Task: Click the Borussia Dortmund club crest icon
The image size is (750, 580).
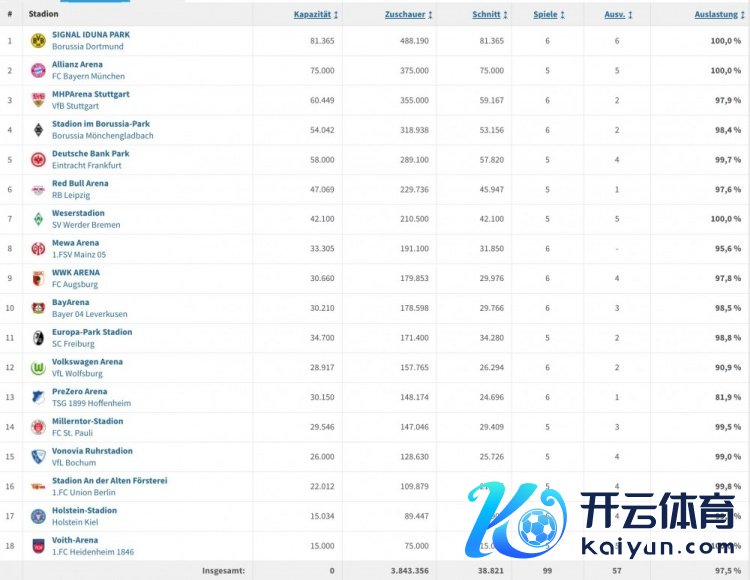Action: click(x=37, y=41)
